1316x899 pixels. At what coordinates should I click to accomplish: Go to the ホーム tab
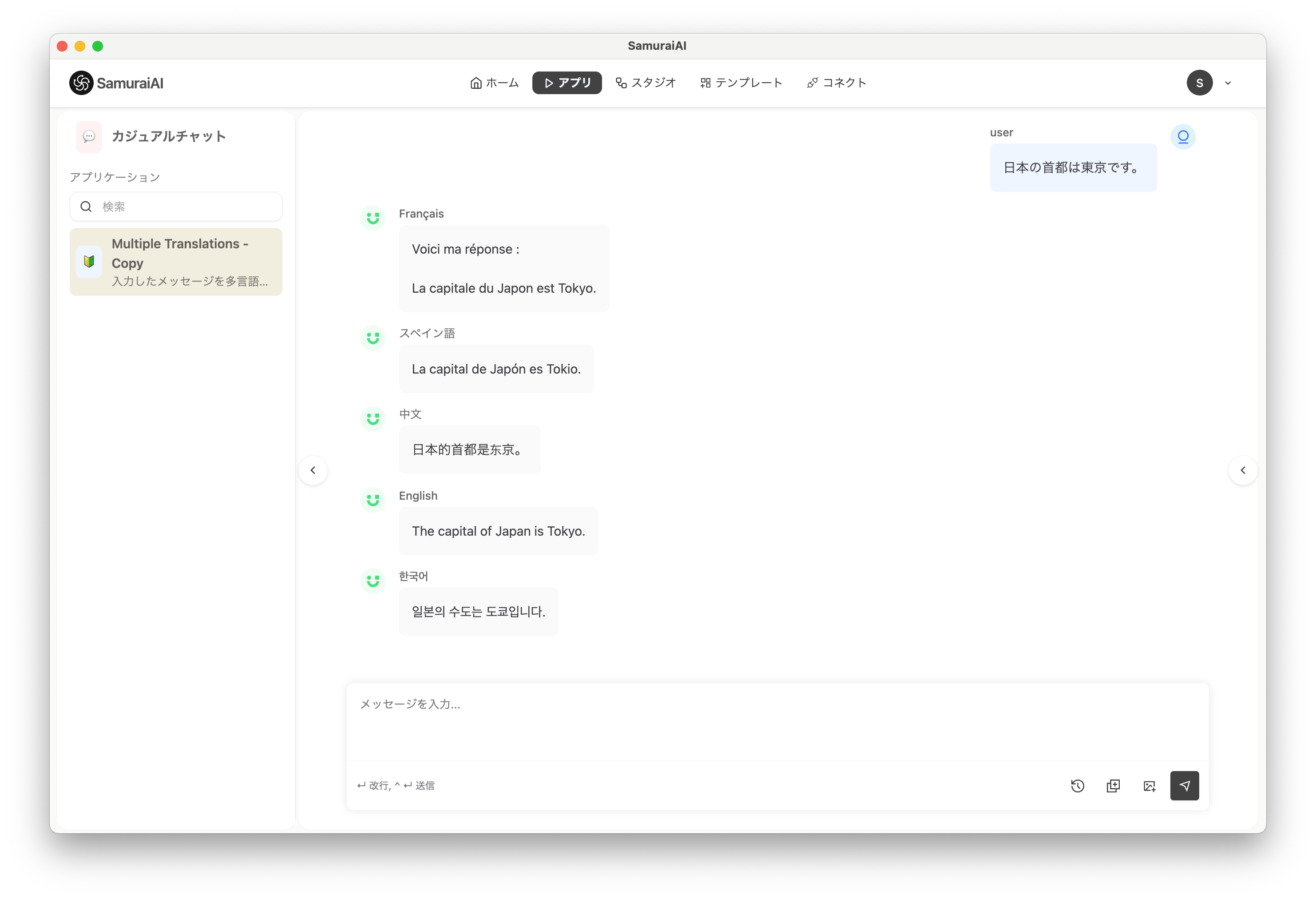[494, 83]
